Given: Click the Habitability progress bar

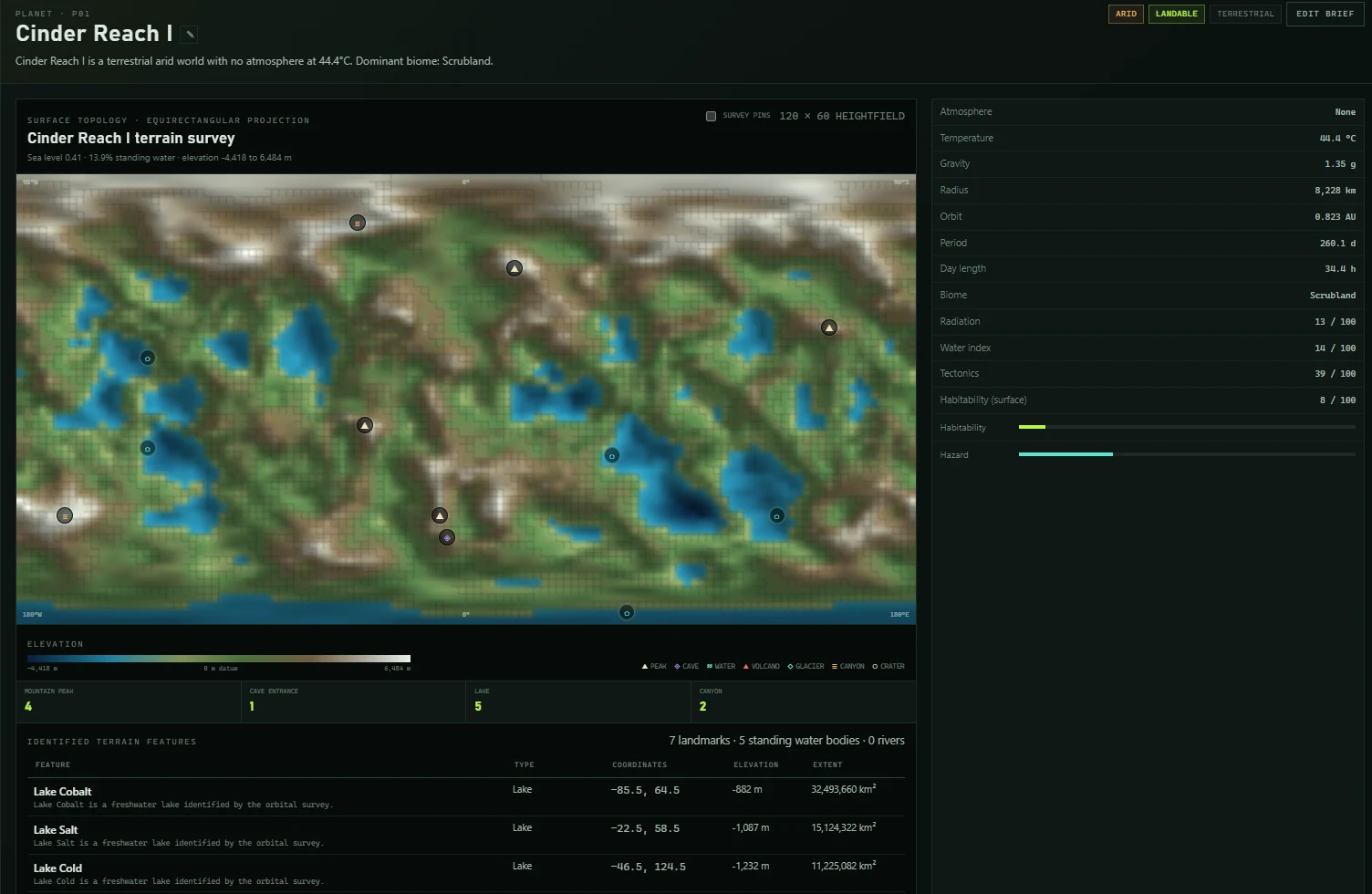Looking at the screenshot, I should click(x=1187, y=427).
